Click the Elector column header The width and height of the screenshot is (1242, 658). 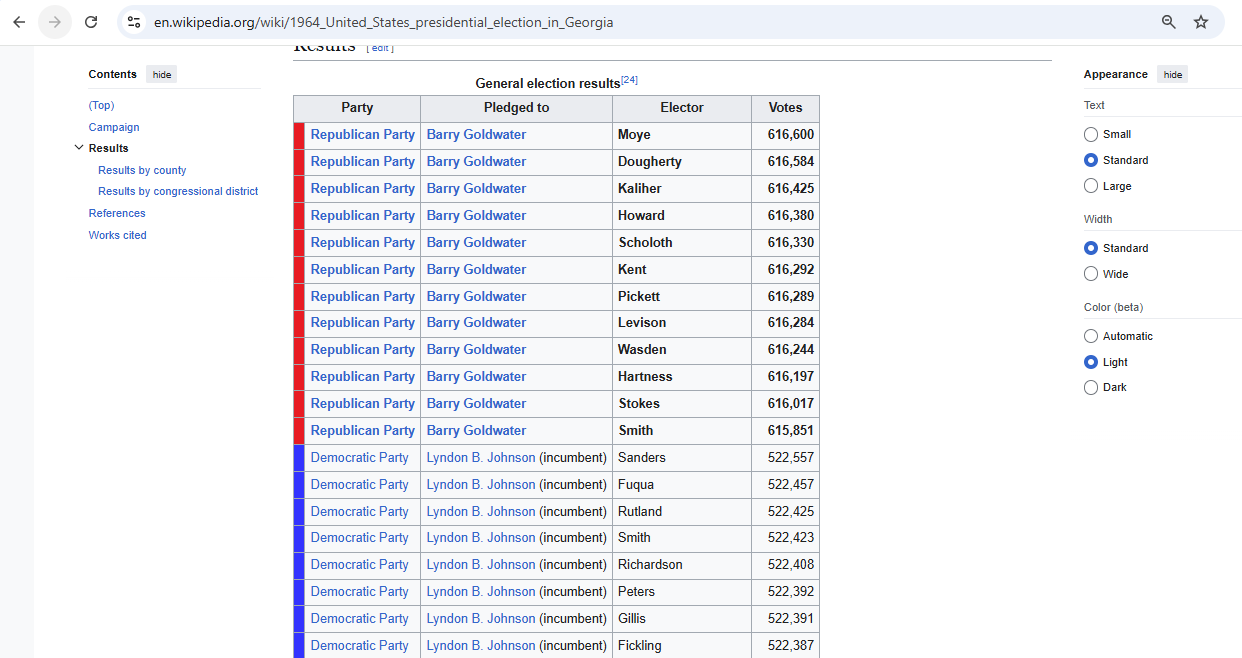(x=682, y=108)
